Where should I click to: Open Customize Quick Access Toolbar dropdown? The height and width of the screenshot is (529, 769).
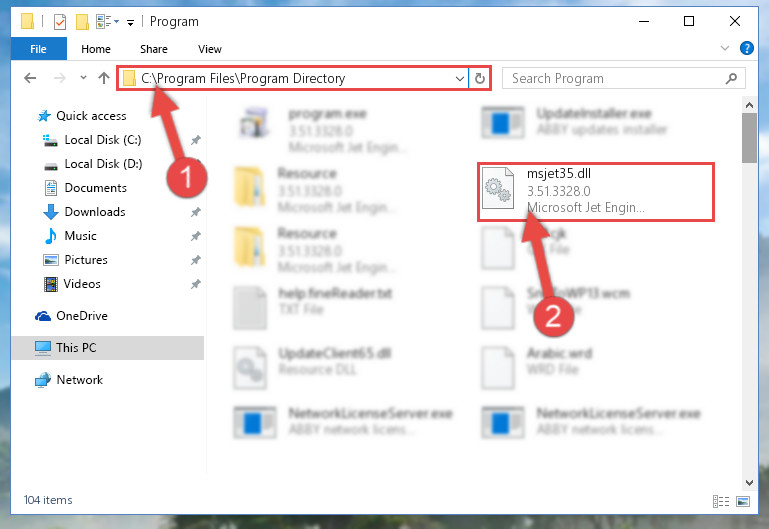(x=130, y=22)
